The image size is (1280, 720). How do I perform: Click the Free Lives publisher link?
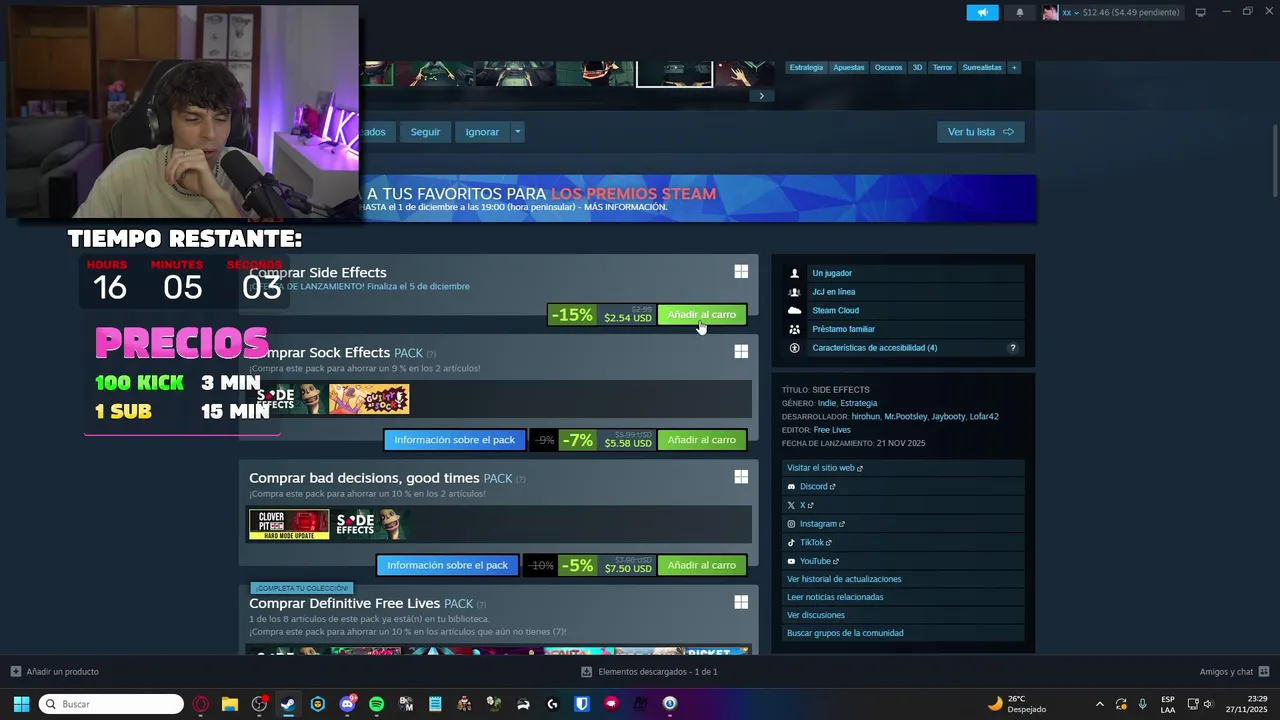[833, 430]
